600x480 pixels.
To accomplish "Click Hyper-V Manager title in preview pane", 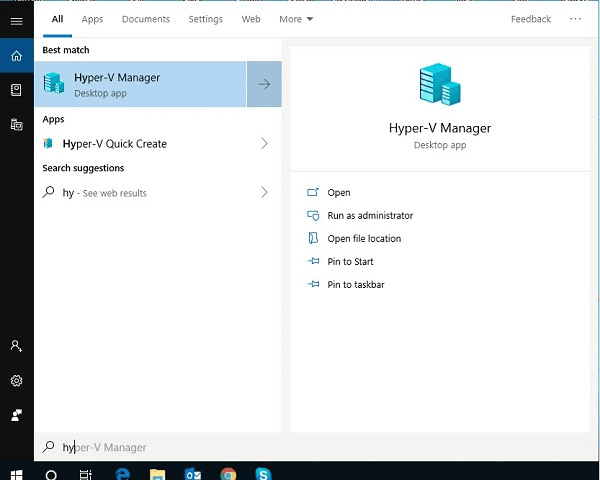I will 440,128.
